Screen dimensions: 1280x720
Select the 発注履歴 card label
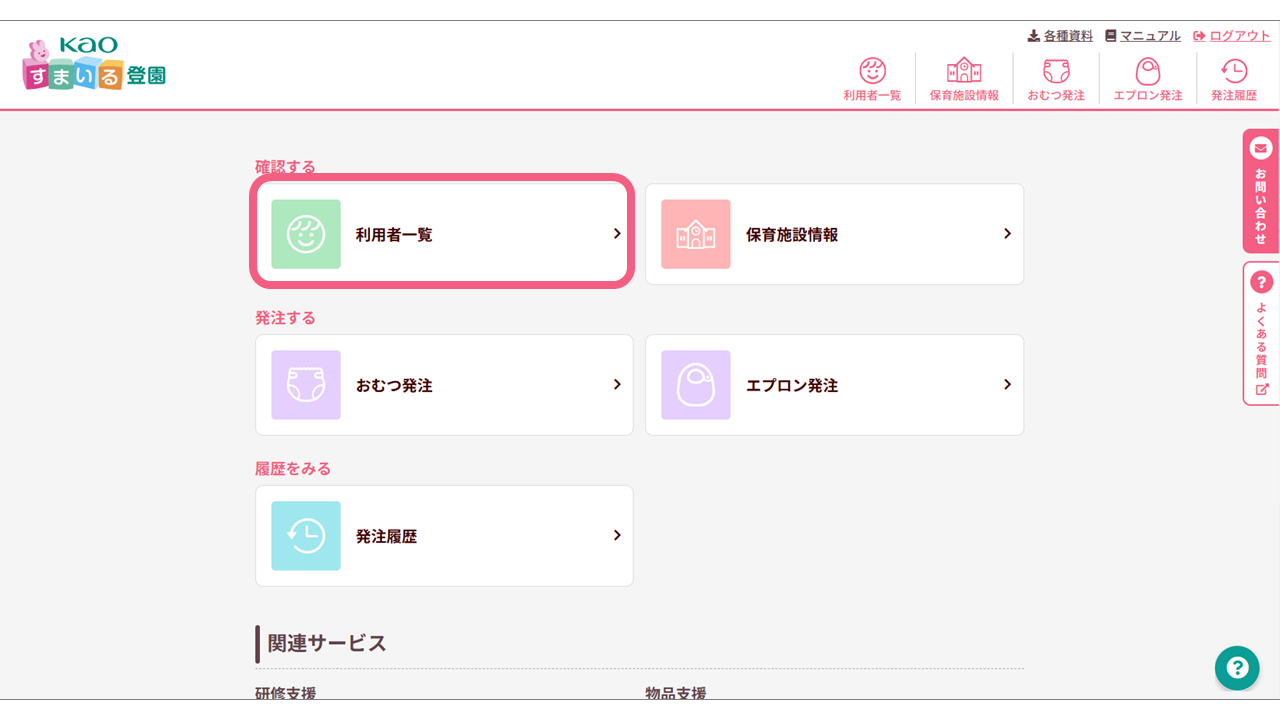(x=386, y=537)
